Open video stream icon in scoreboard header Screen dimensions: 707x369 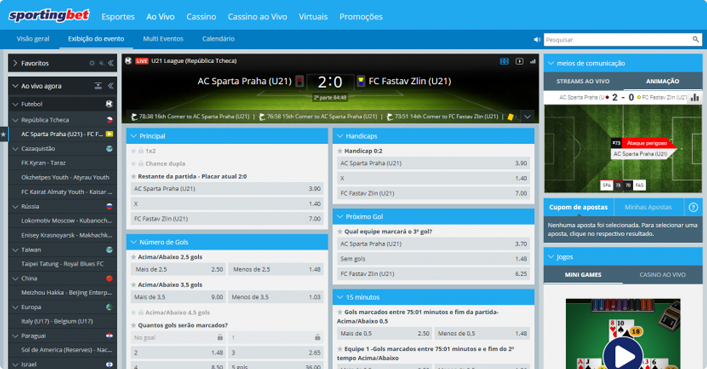(x=519, y=61)
